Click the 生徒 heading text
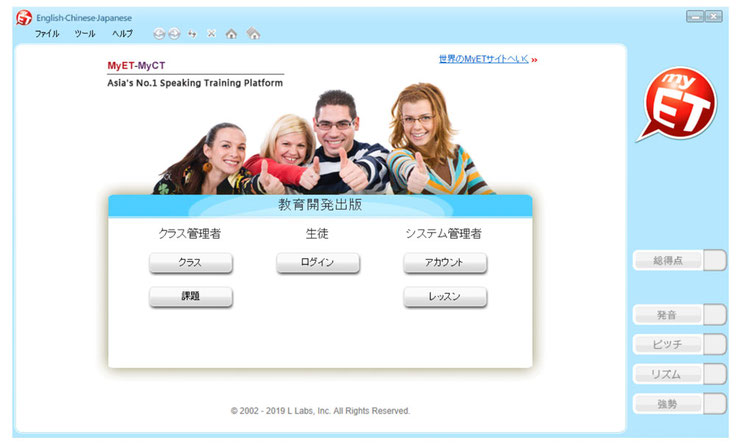Viewport: 736px width, 446px height. (317, 233)
